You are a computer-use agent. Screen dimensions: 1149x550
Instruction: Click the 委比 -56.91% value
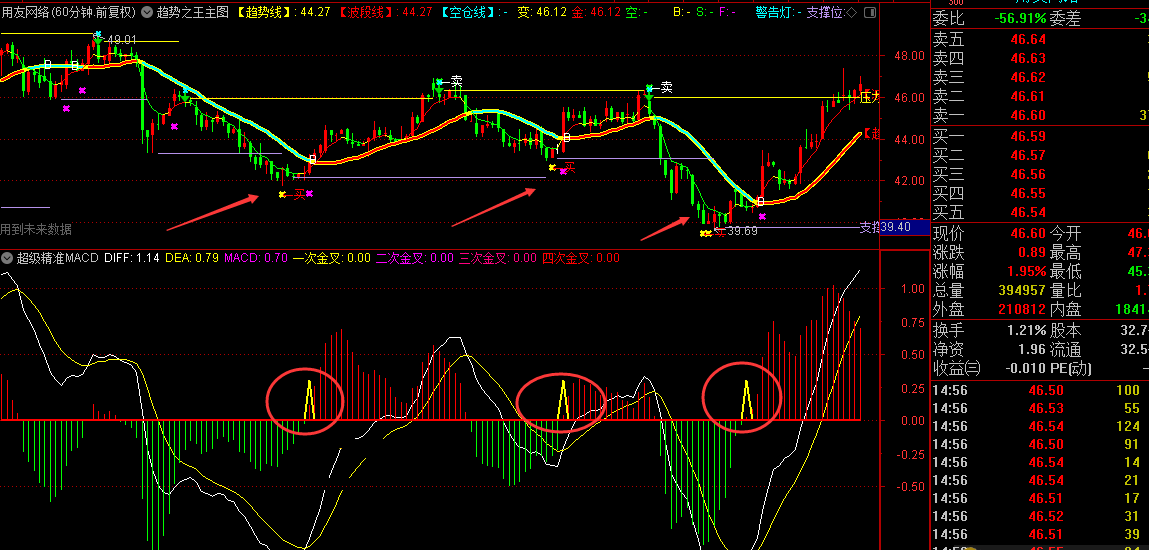click(1019, 20)
